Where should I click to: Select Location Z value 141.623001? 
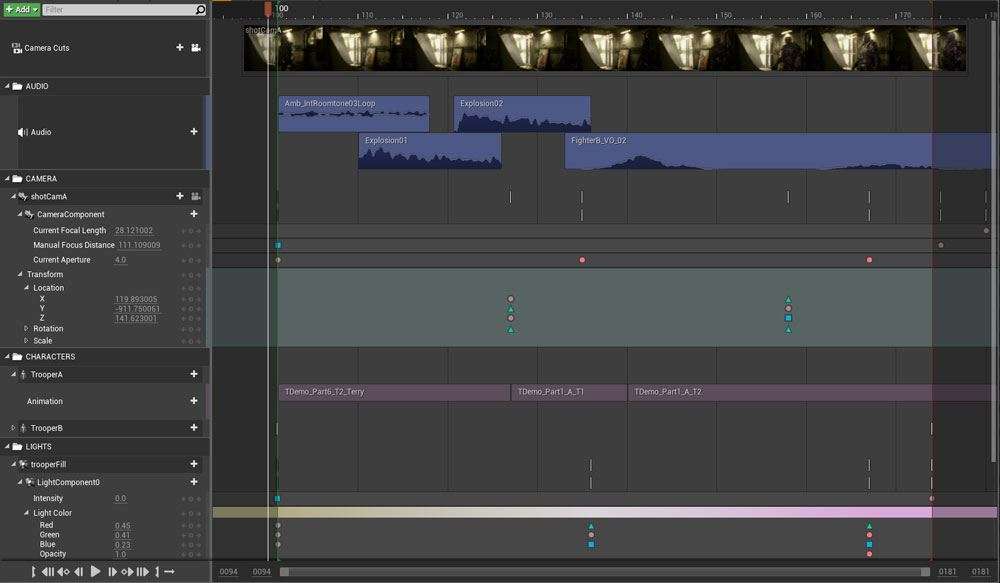[136, 318]
